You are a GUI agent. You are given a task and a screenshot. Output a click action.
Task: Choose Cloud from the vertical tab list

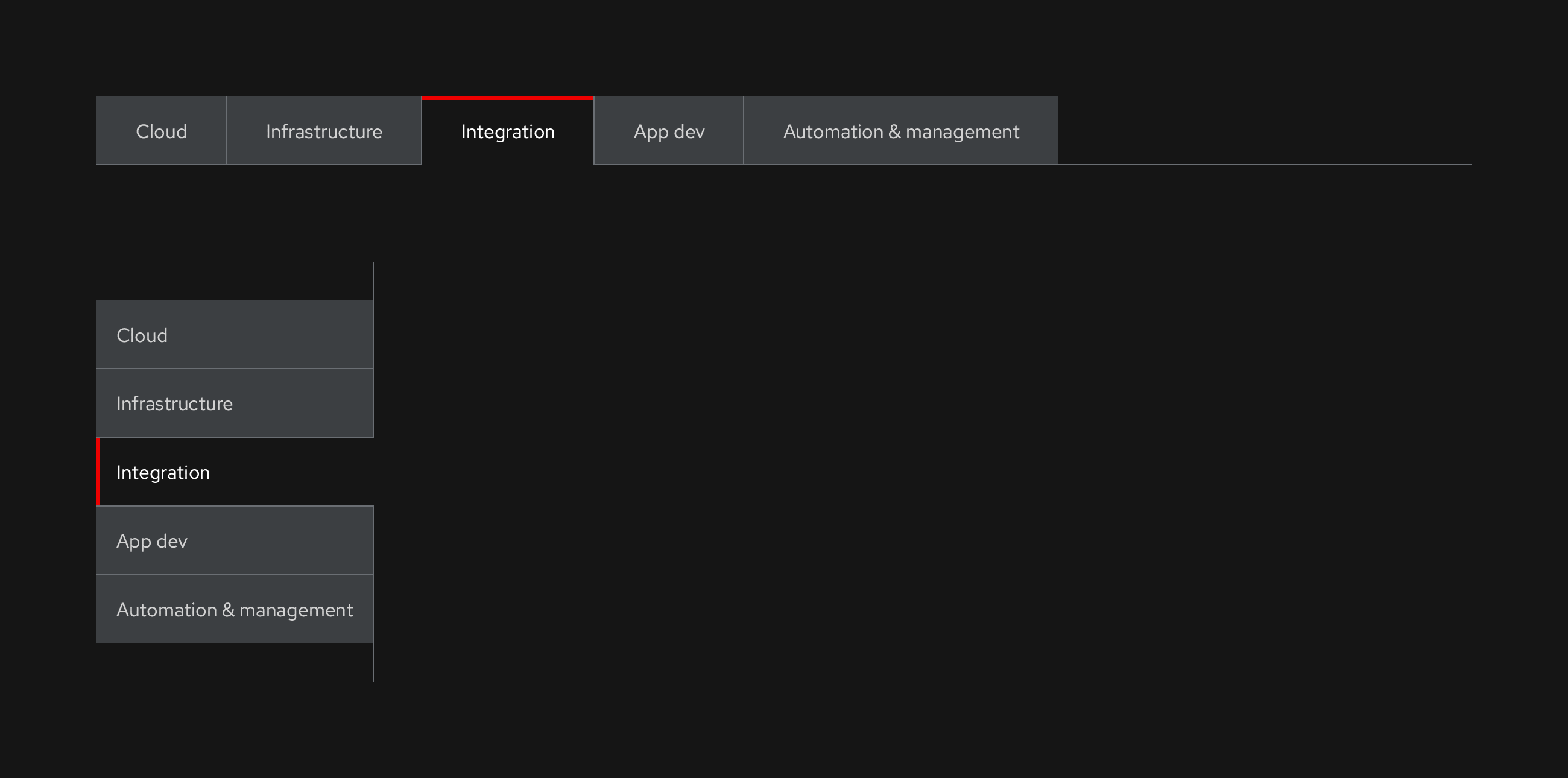(235, 334)
